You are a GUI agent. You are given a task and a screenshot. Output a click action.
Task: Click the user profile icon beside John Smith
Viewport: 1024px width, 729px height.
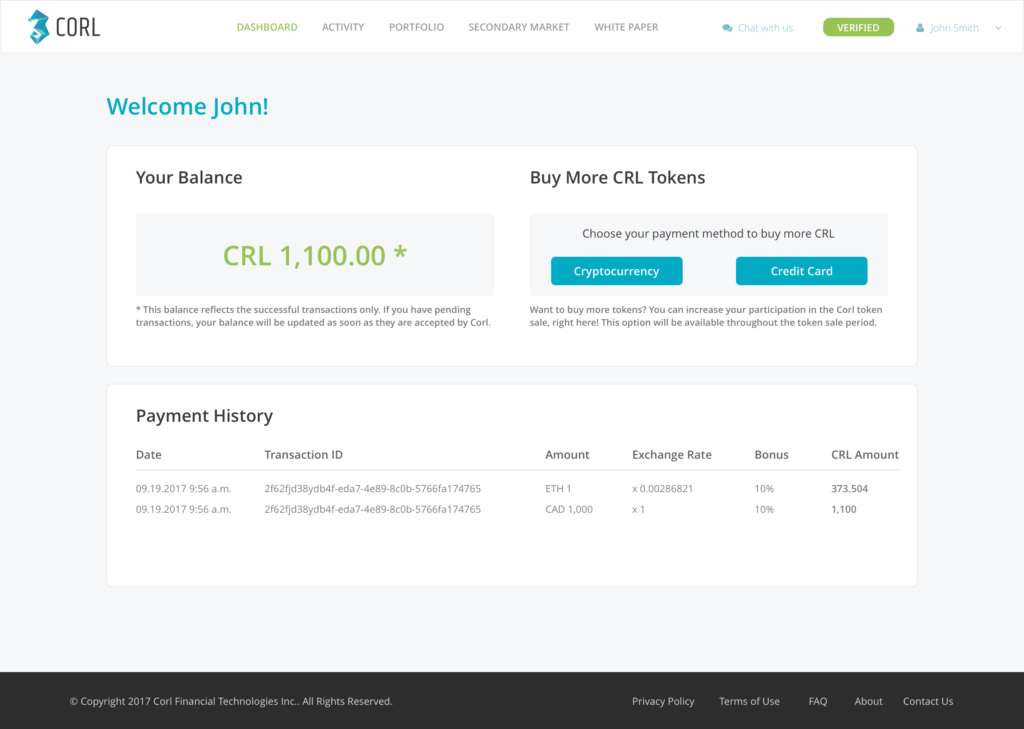(x=921, y=27)
